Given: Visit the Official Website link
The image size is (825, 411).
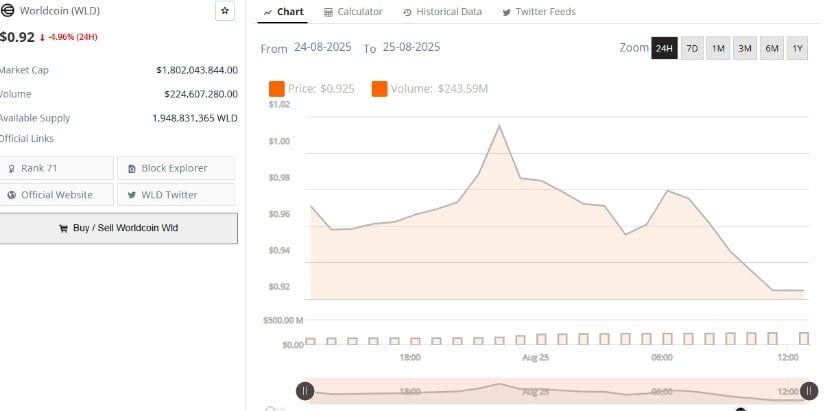Looking at the screenshot, I should point(56,195).
